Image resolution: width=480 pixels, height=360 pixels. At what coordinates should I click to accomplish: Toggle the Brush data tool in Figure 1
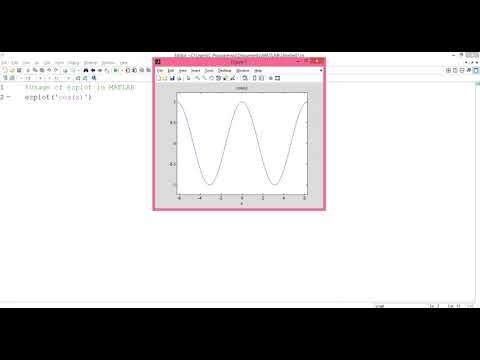233,78
